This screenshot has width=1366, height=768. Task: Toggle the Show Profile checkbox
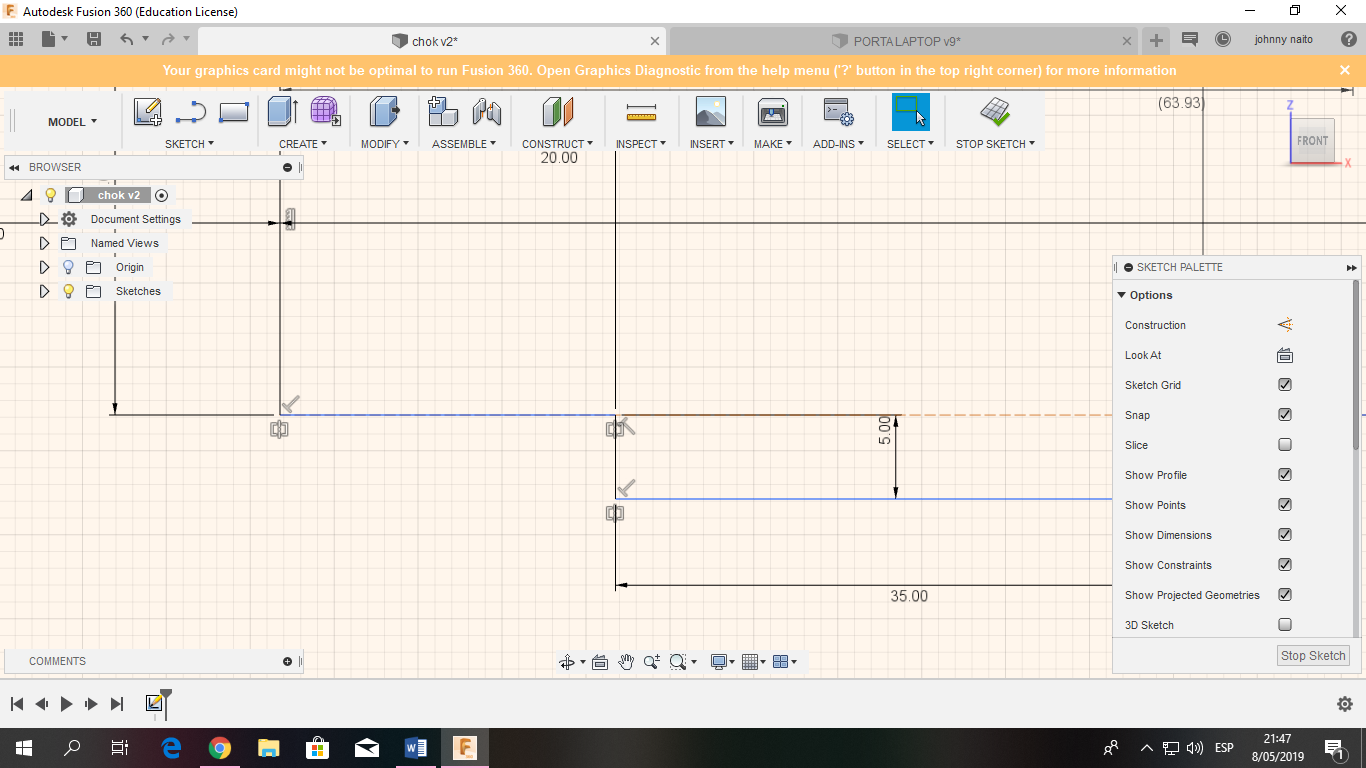click(x=1285, y=475)
